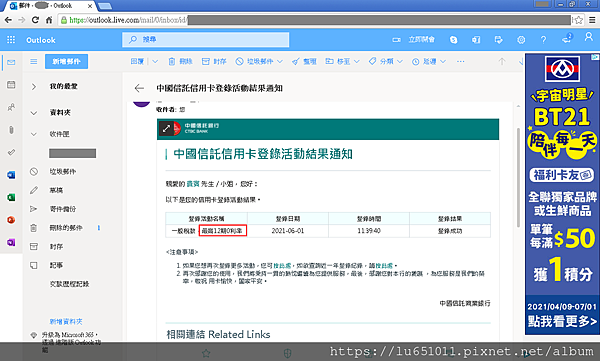The image size is (600, 361).
Task: Open the Files paperclip icon
Action: click(x=11, y=130)
